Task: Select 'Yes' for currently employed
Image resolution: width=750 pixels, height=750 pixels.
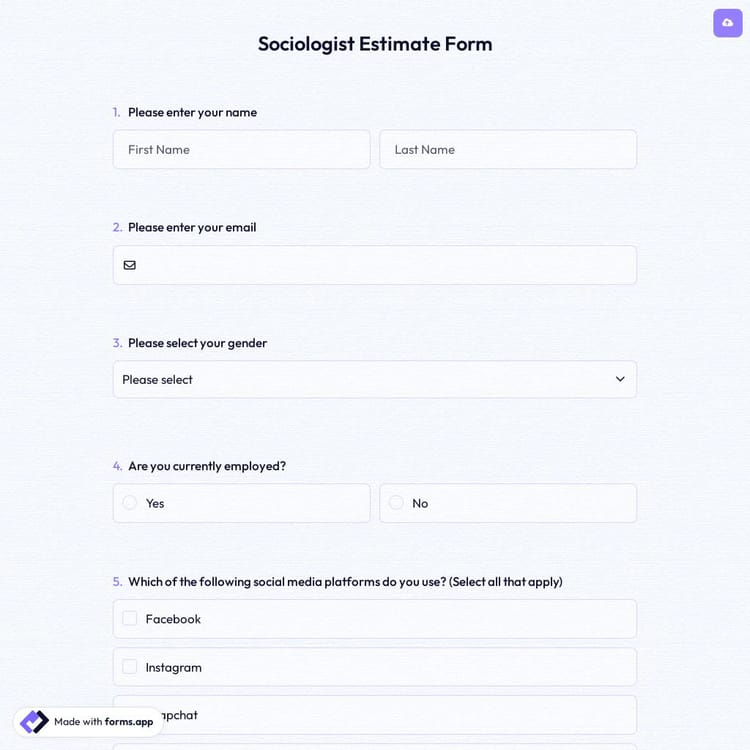Action: [x=130, y=503]
